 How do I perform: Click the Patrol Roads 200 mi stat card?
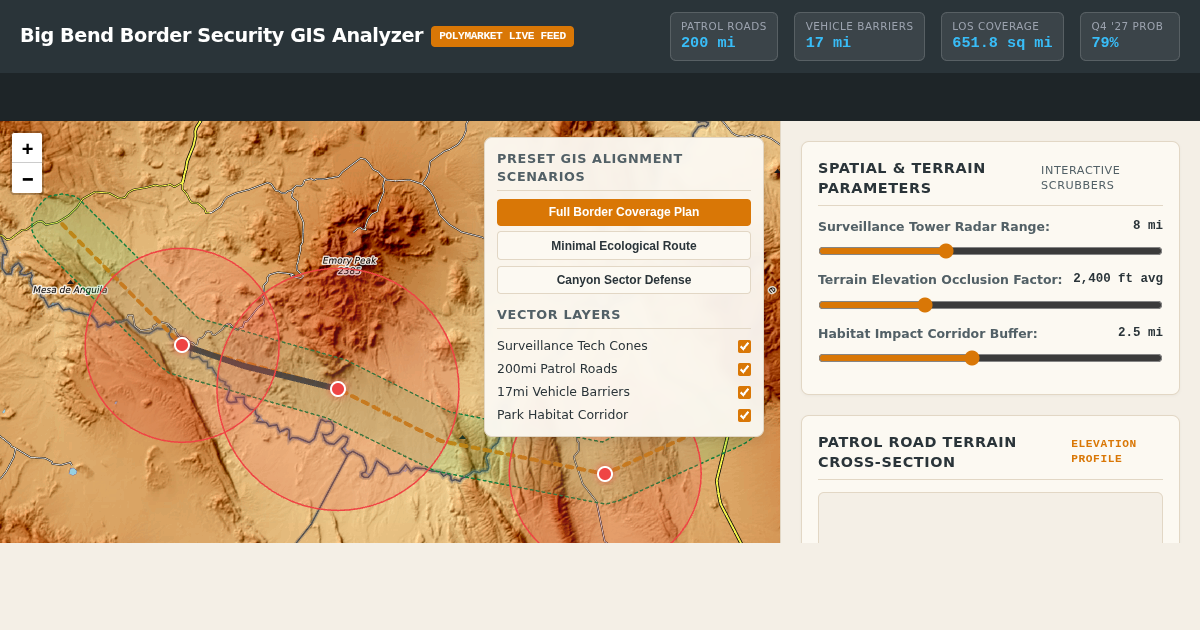coord(724,36)
